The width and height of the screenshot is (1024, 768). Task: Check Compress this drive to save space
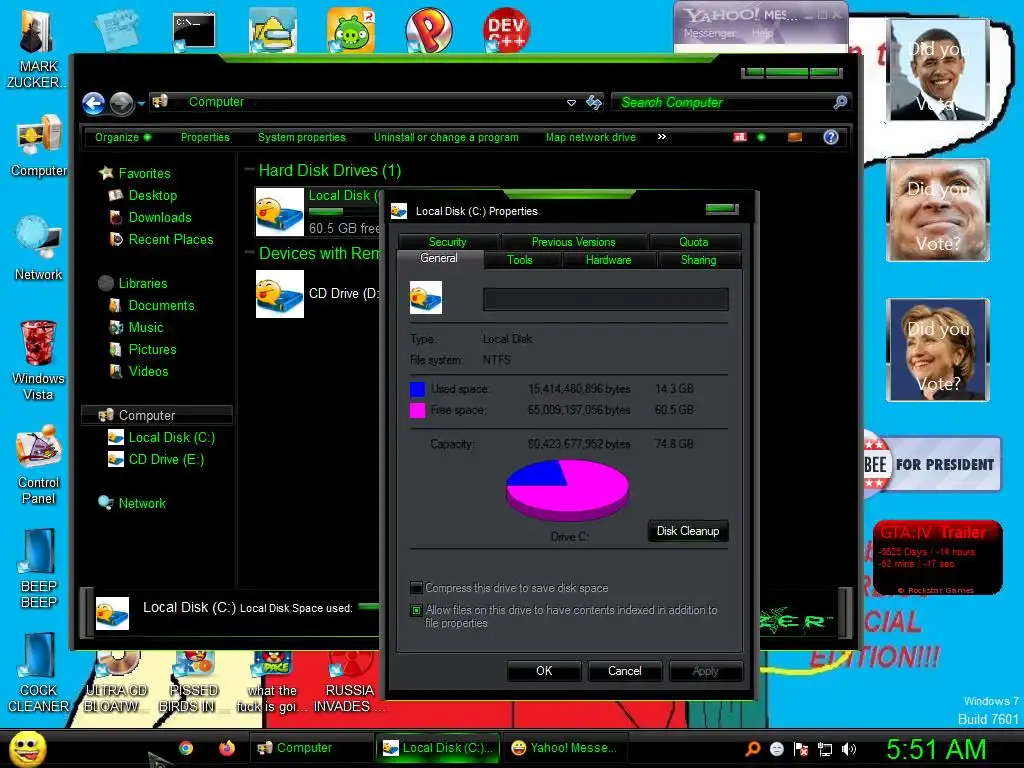tap(416, 588)
